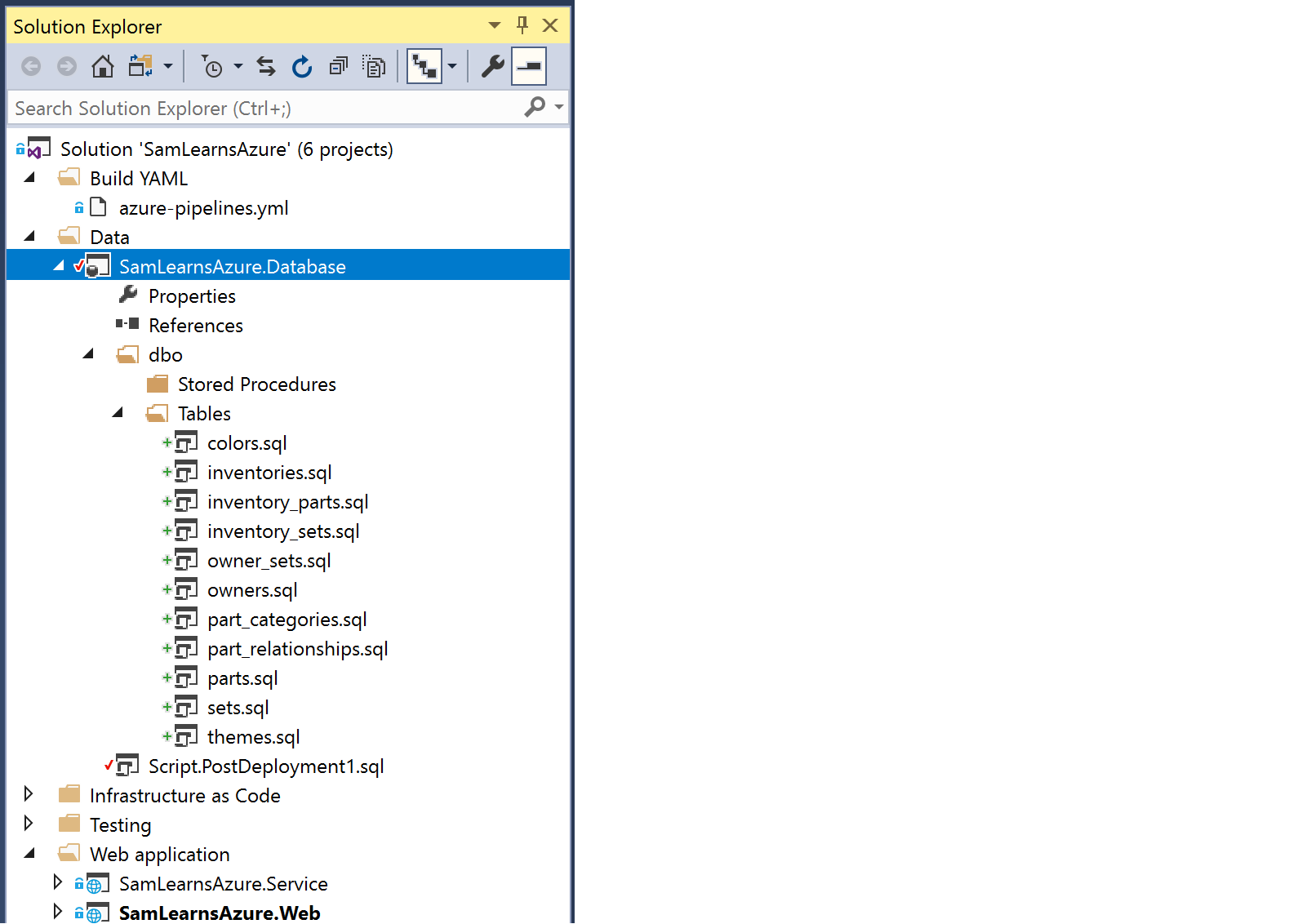Toggle the Preview Selected Items button
Viewport: 1306px width, 924px height.
tap(529, 66)
